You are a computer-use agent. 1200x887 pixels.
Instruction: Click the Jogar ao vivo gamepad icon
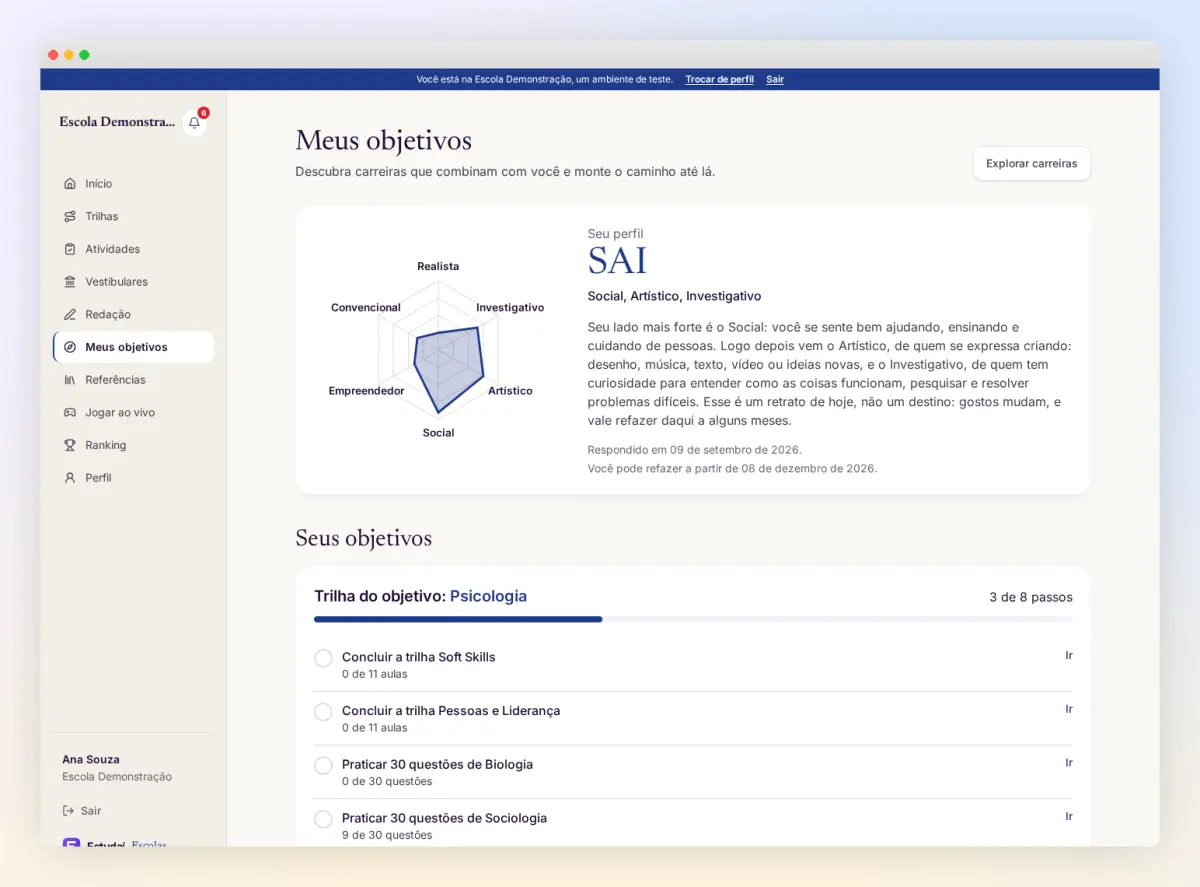click(70, 412)
